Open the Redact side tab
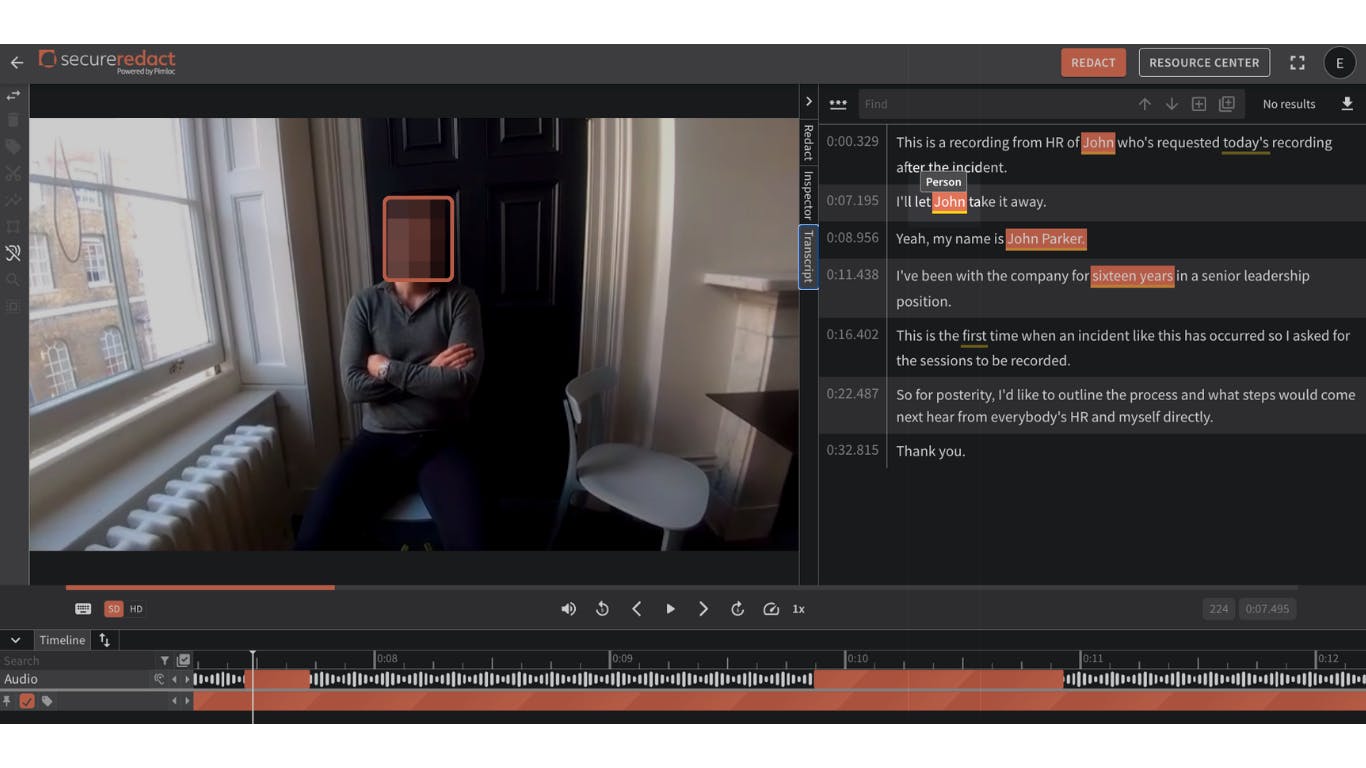This screenshot has height=768, width=1366. point(808,143)
